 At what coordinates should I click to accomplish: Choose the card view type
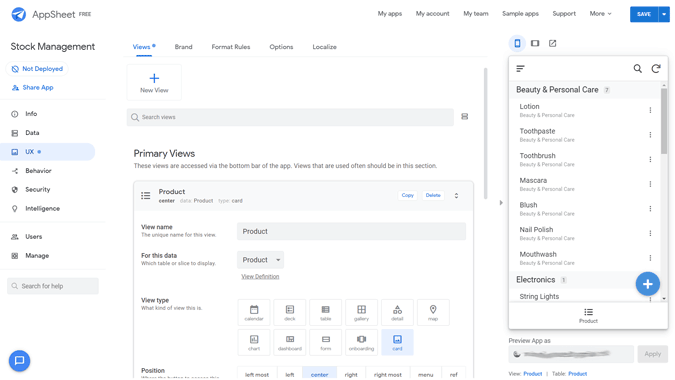click(397, 343)
